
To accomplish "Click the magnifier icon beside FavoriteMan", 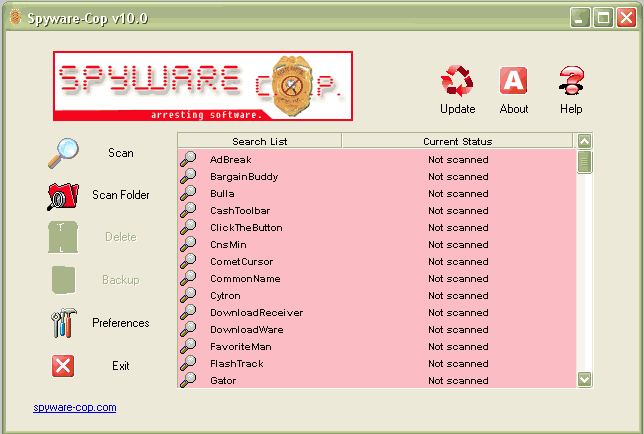I will pyautogui.click(x=188, y=346).
